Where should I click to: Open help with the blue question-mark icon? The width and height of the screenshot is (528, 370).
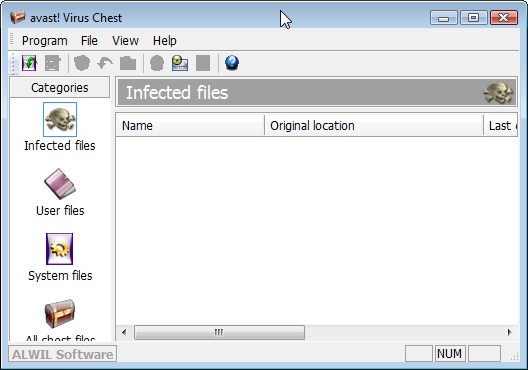[x=232, y=63]
